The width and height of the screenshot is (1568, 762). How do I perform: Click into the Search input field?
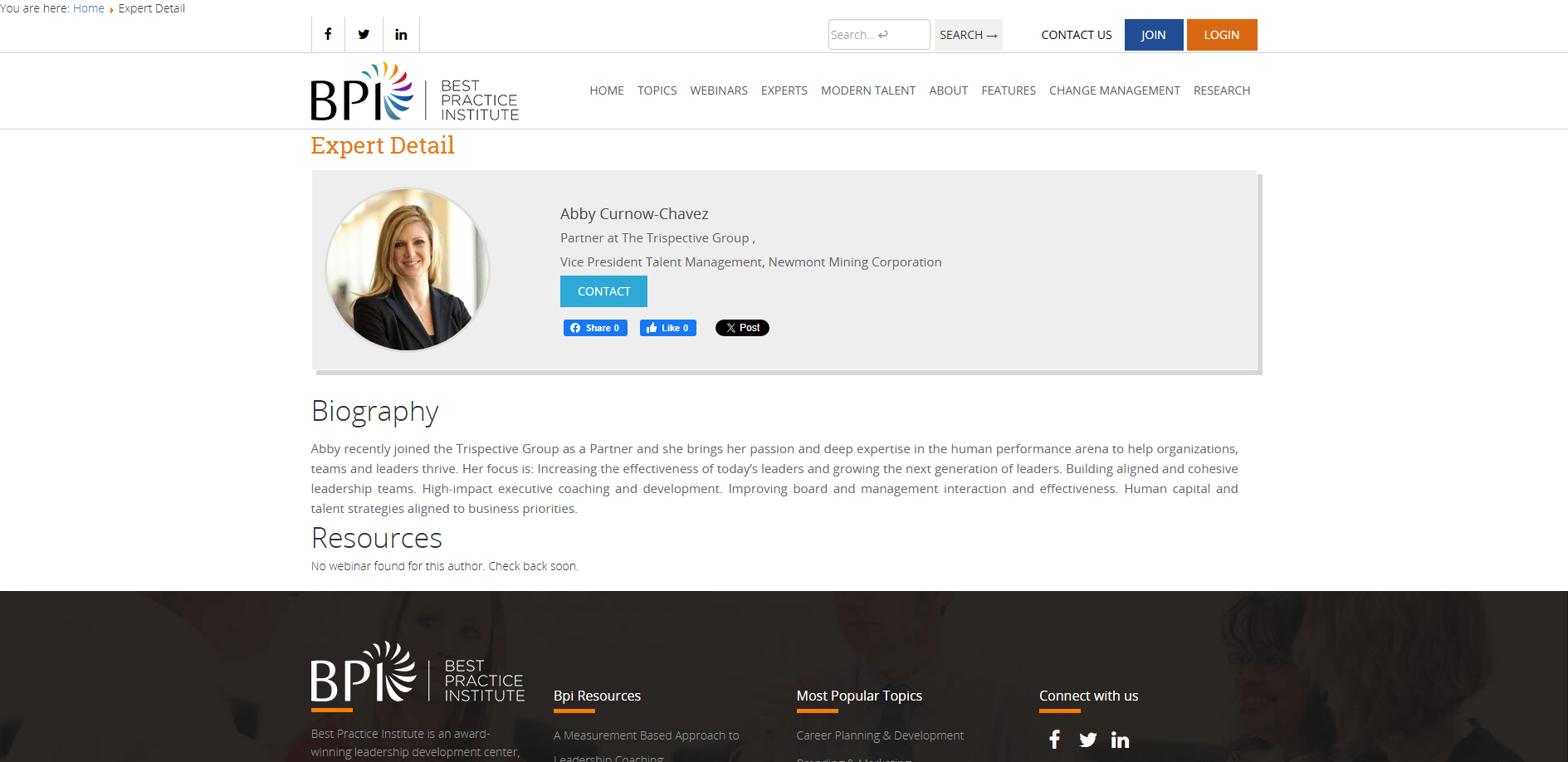(877, 35)
